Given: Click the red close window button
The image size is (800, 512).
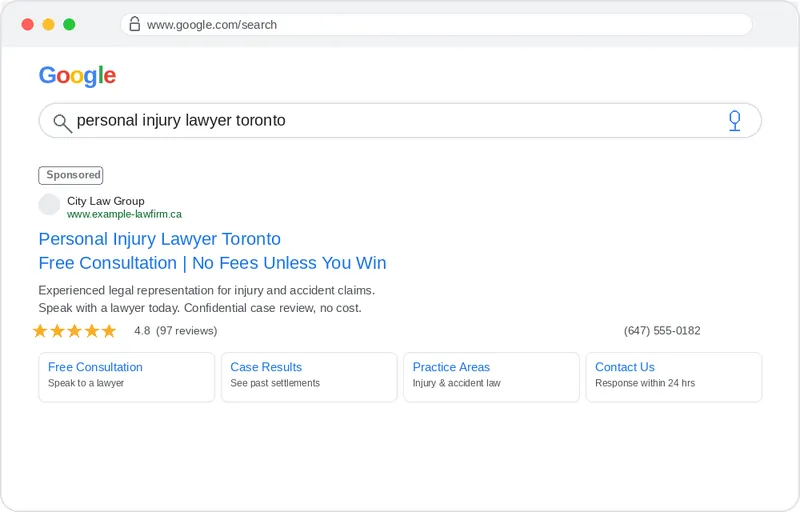Looking at the screenshot, I should [x=28, y=24].
